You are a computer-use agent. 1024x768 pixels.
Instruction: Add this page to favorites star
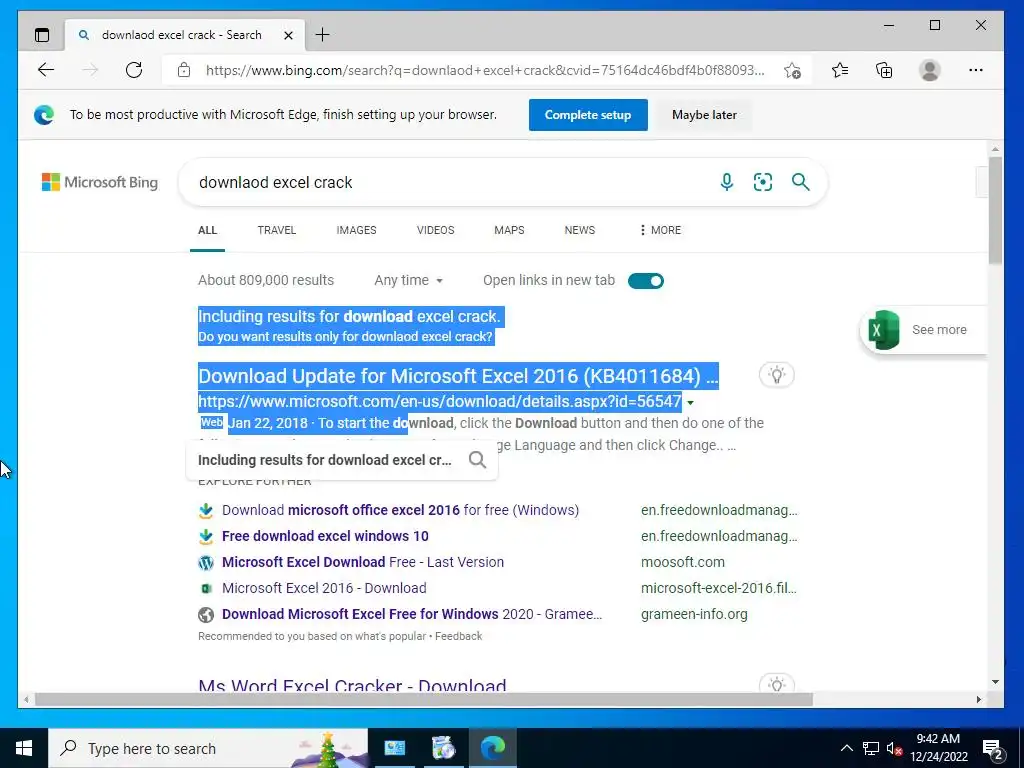(792, 71)
